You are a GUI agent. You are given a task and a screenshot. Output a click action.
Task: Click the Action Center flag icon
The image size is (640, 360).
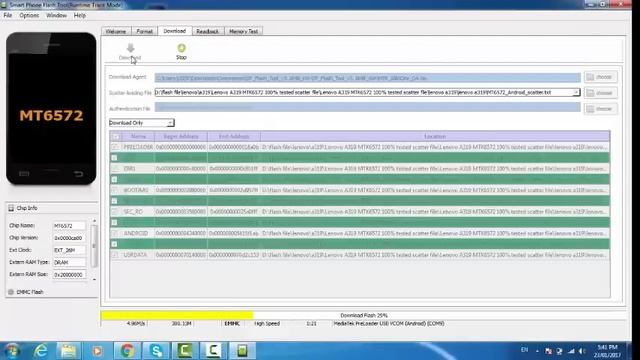(x=548, y=351)
